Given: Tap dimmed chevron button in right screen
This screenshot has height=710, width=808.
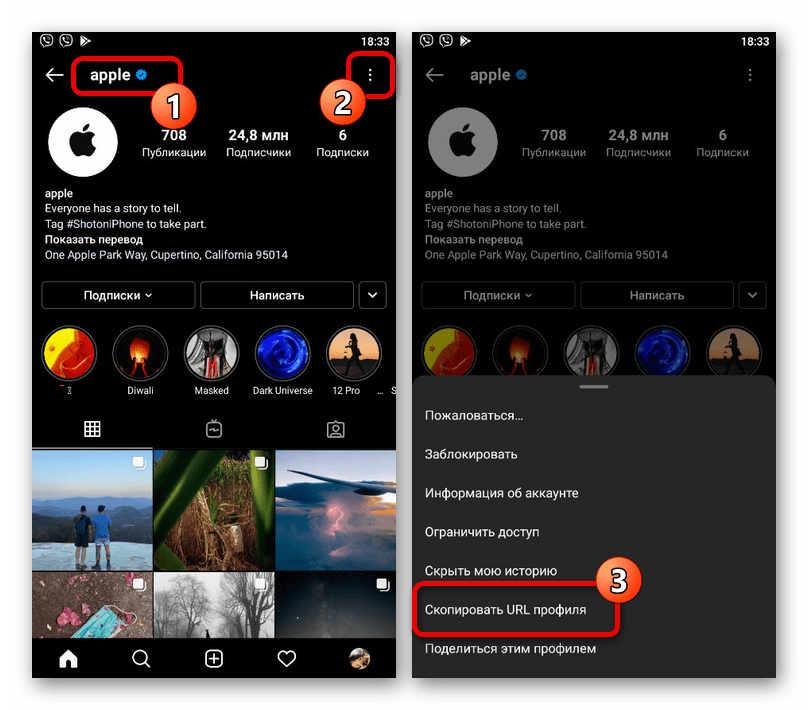Looking at the screenshot, I should click(752, 295).
